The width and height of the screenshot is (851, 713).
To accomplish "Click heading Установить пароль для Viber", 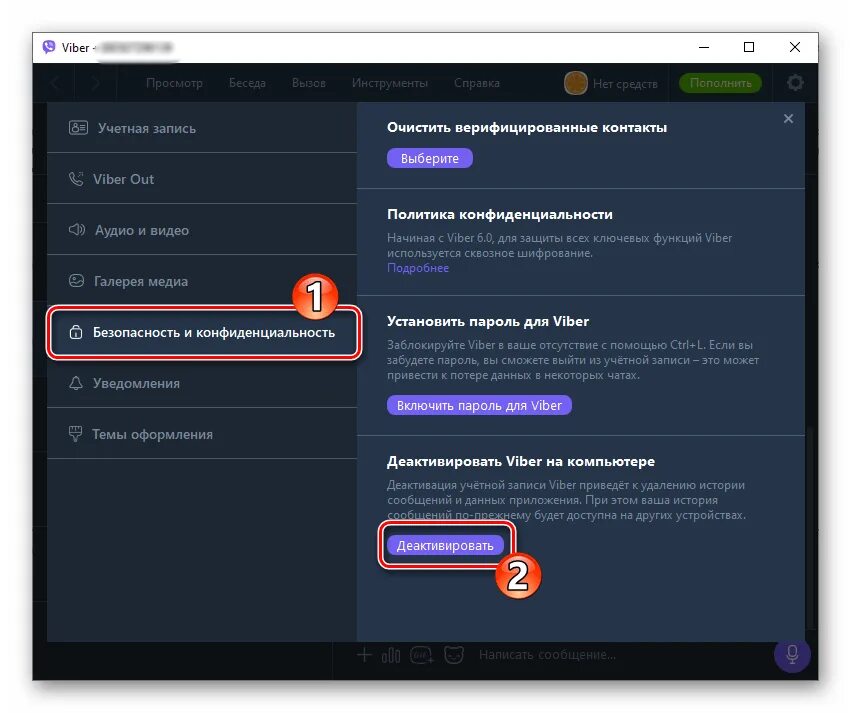I will pyautogui.click(x=487, y=321).
